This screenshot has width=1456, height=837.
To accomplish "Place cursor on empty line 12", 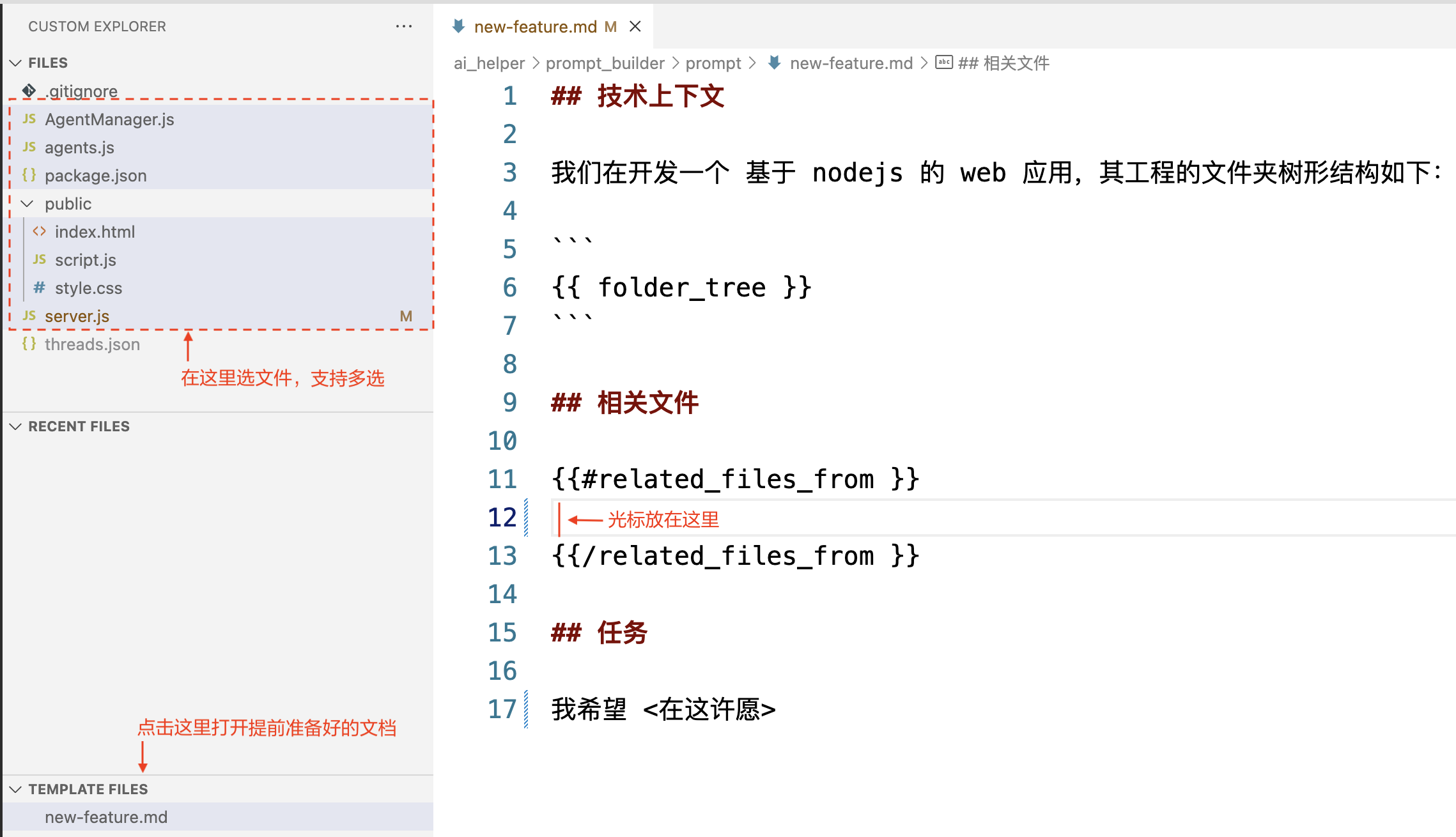I will (1003, 518).
